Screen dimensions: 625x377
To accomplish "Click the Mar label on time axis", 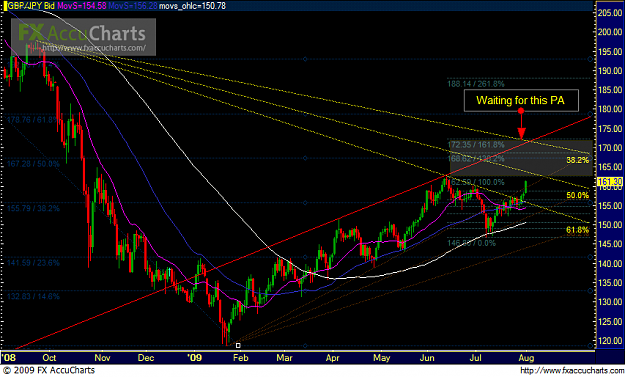I will (x=284, y=357).
